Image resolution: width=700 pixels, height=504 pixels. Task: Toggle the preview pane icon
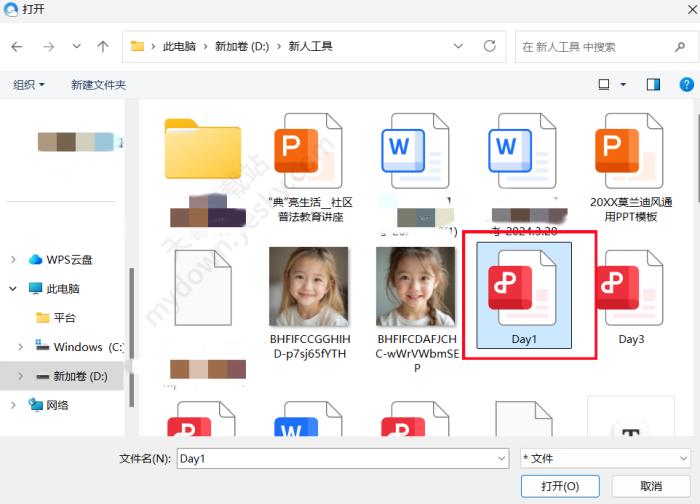click(x=653, y=85)
